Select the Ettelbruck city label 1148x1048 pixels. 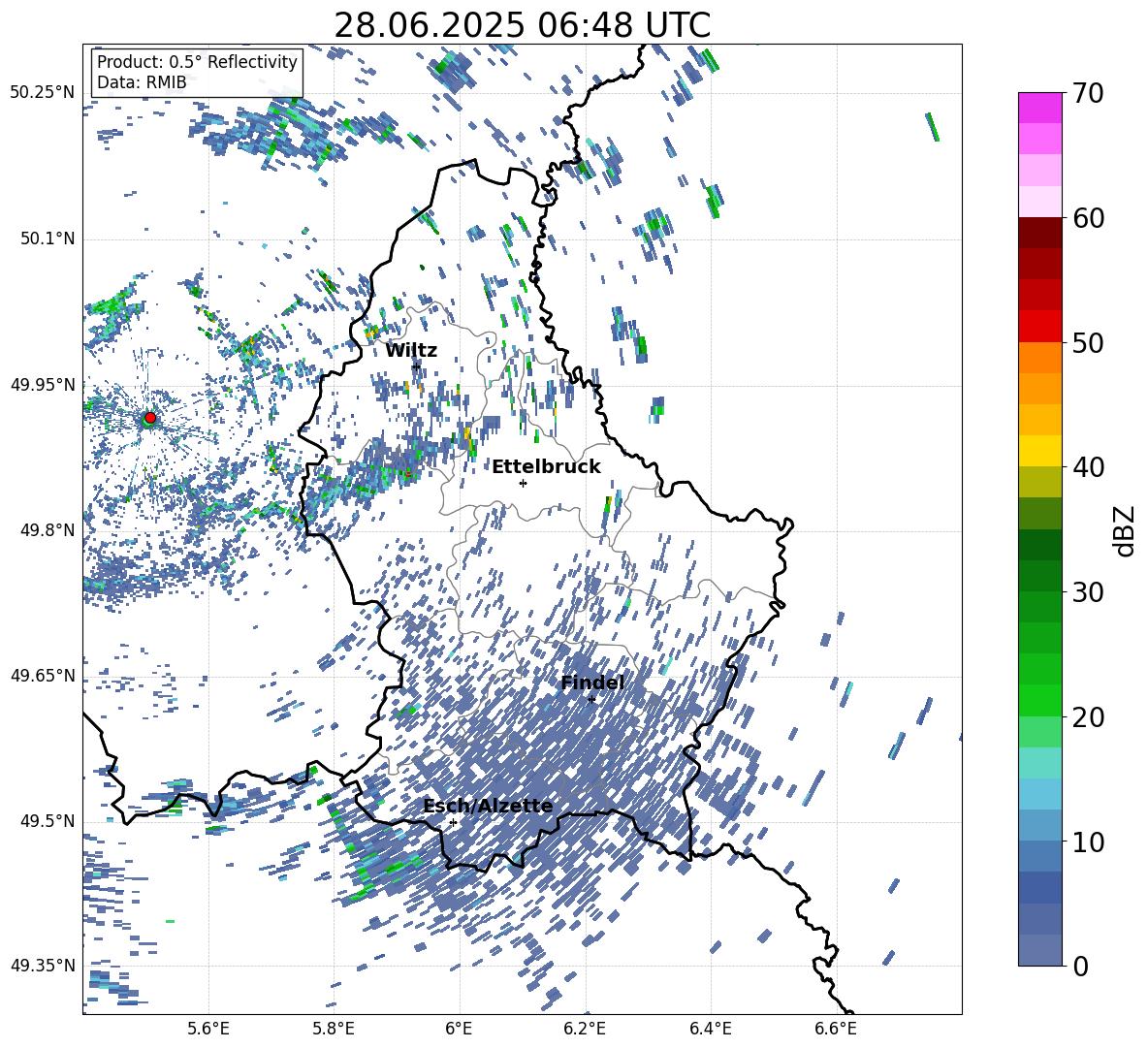546,467
